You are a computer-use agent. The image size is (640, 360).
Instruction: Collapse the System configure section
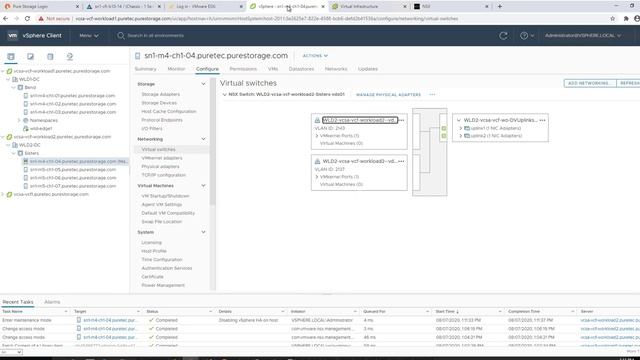(203, 232)
